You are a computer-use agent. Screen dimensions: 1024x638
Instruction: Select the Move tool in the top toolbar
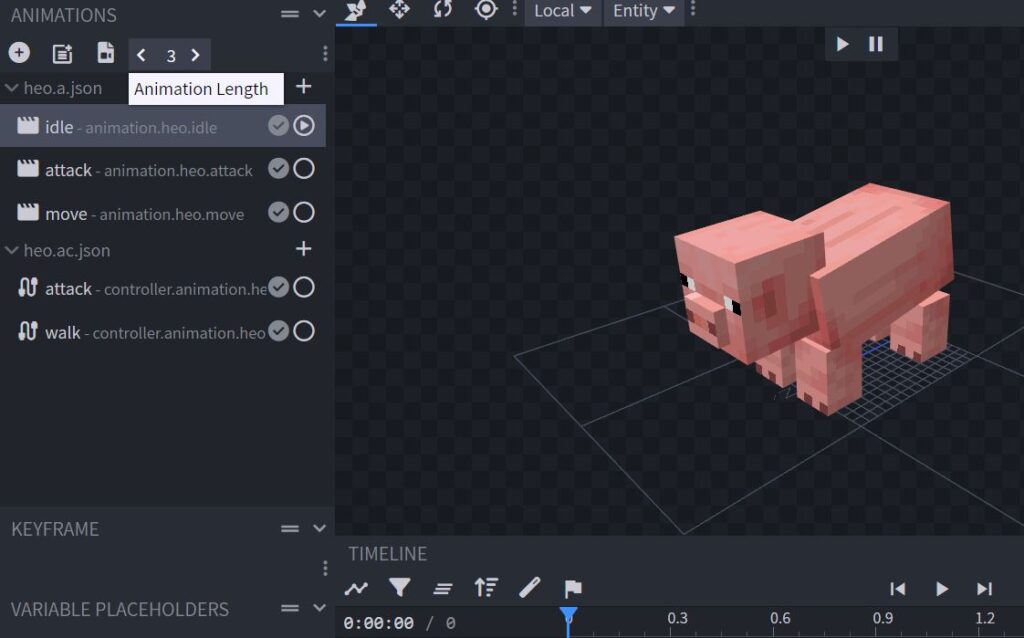tap(356, 10)
